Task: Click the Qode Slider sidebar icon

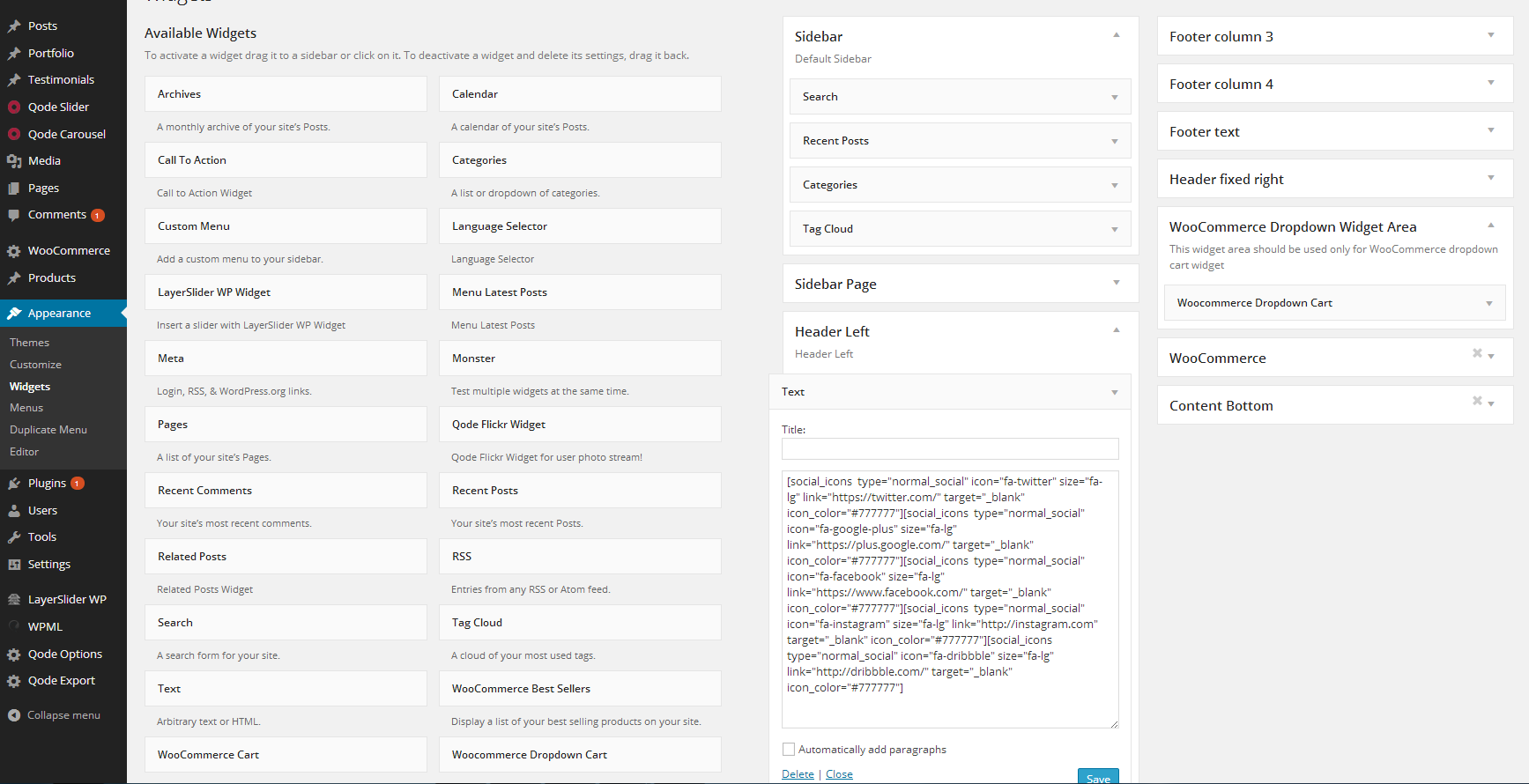Action: click(14, 107)
